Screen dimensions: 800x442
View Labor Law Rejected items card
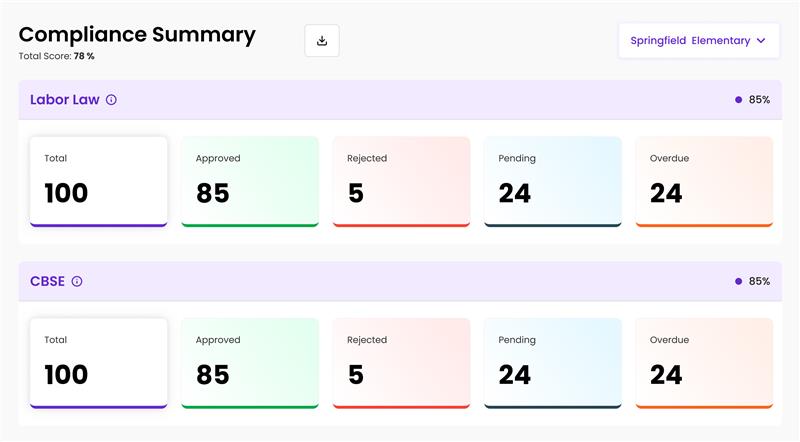tap(401, 181)
